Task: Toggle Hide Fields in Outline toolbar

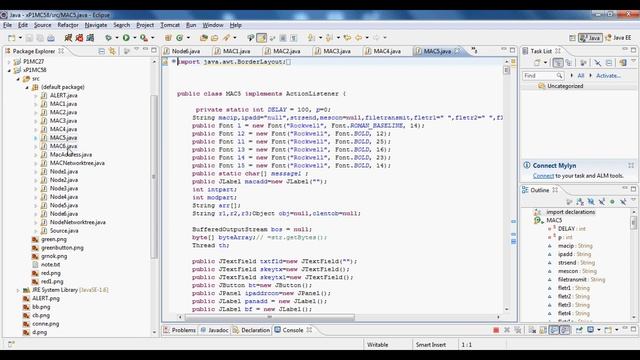Action: [x=591, y=202]
